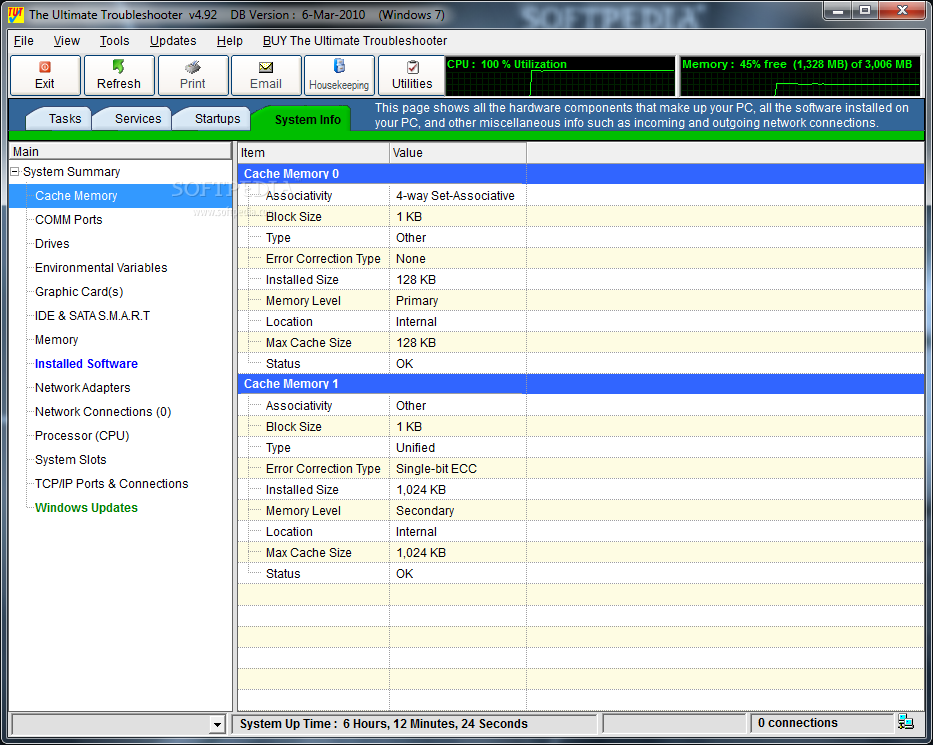Click the Single-bit ECC value
This screenshot has height=745, width=933.
[436, 469]
